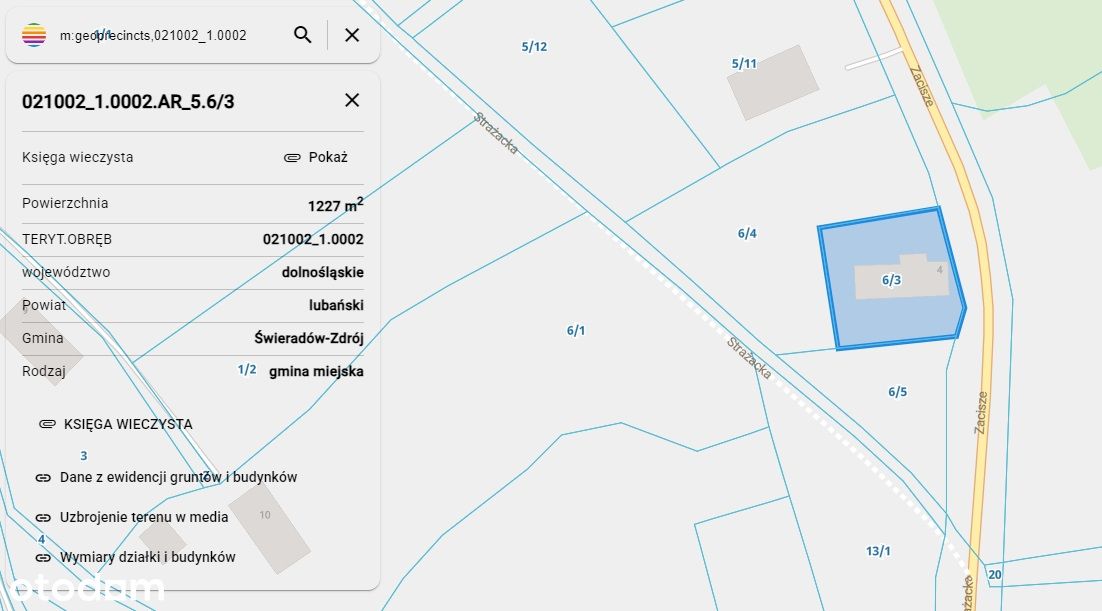
Task: Click link icon beside Wymiary działki
Action: point(43,558)
